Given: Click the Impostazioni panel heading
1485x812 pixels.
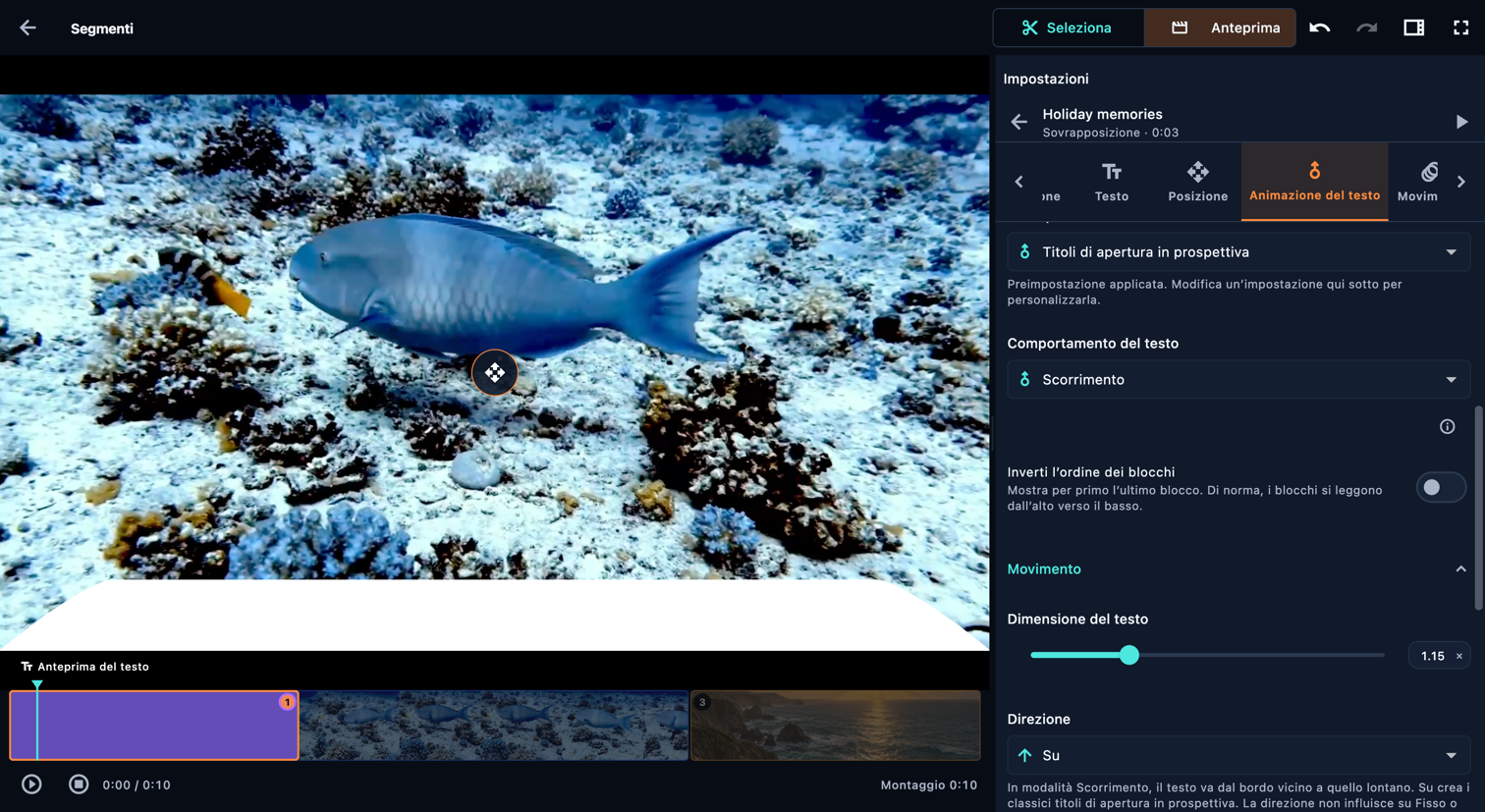Looking at the screenshot, I should [1046, 80].
